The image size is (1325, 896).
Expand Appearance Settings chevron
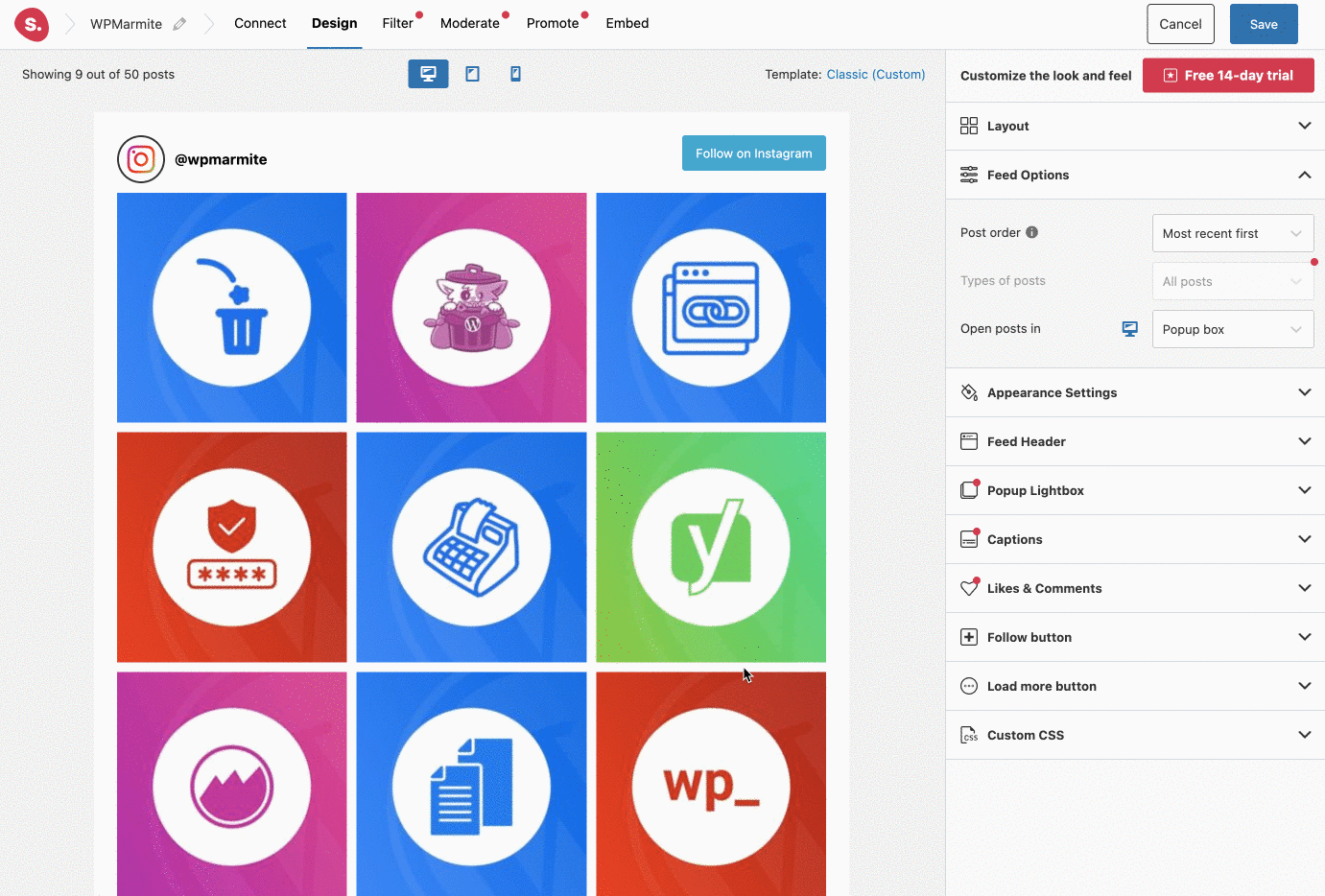[x=1305, y=392]
